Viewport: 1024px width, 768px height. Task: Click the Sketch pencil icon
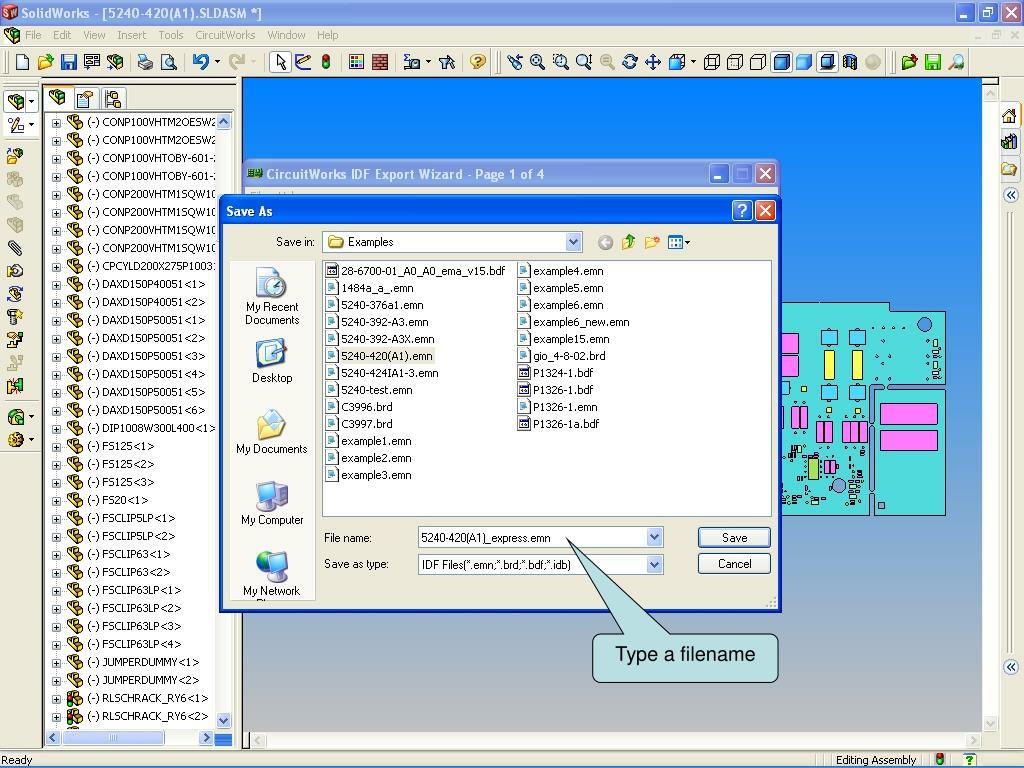(x=303, y=62)
